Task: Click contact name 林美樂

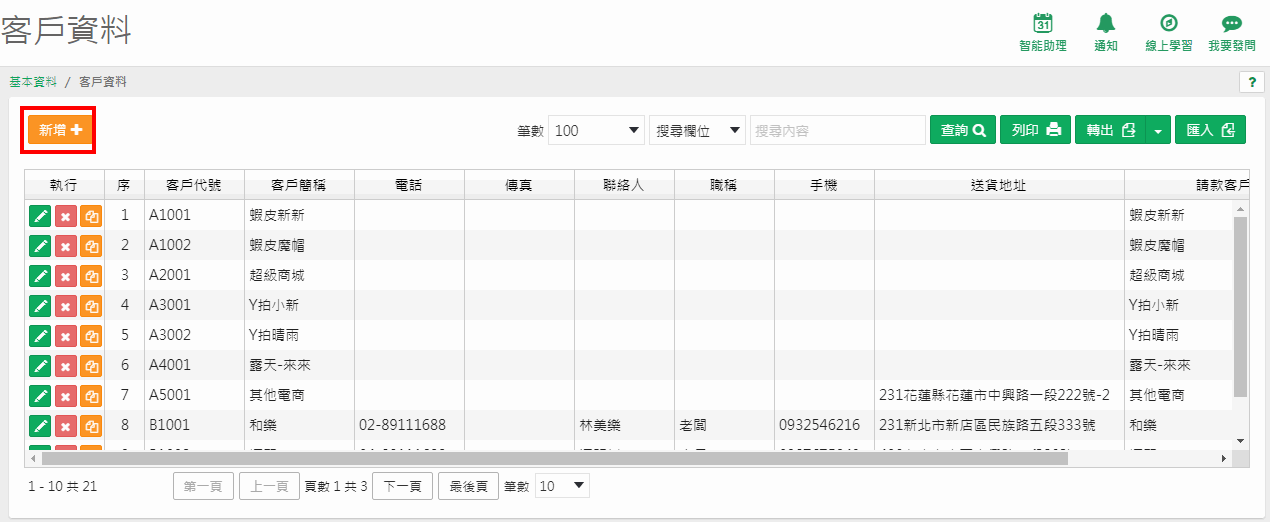Action: [600, 425]
